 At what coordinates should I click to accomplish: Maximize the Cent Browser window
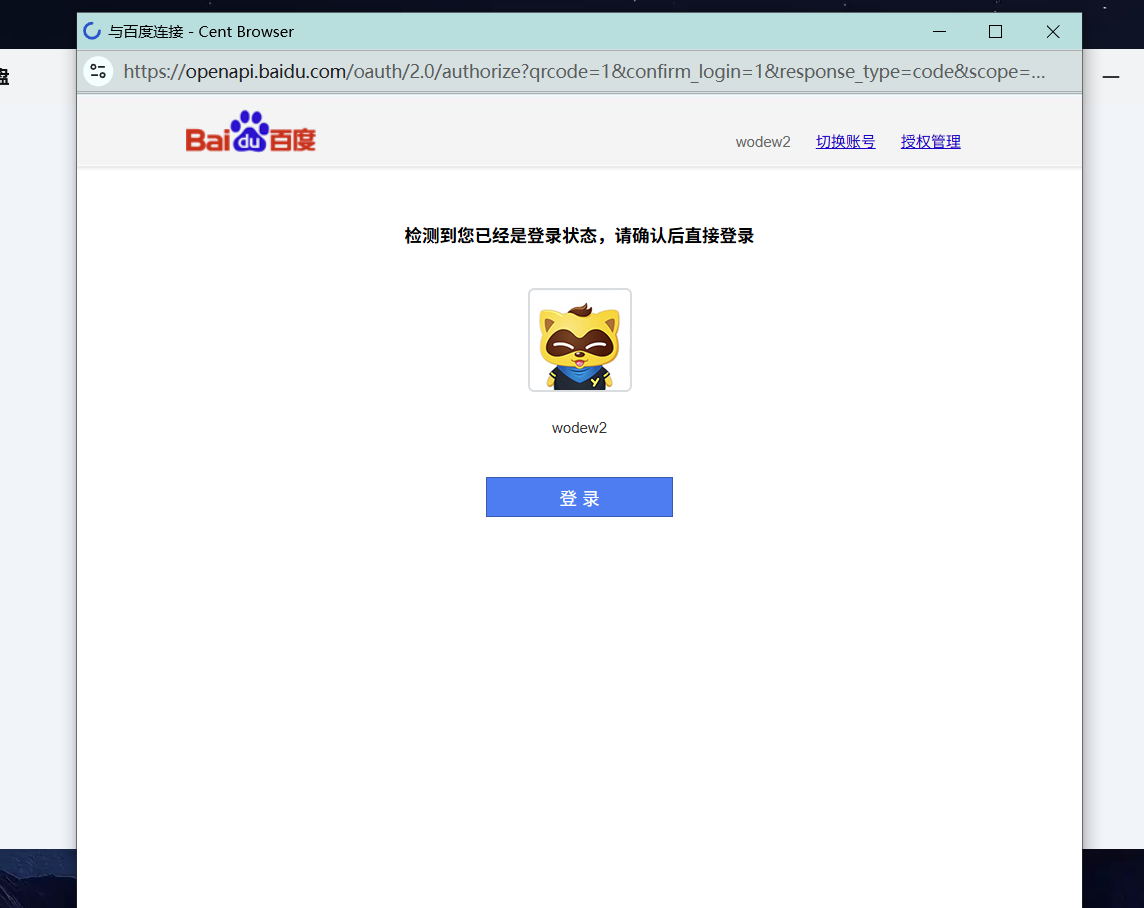point(995,31)
